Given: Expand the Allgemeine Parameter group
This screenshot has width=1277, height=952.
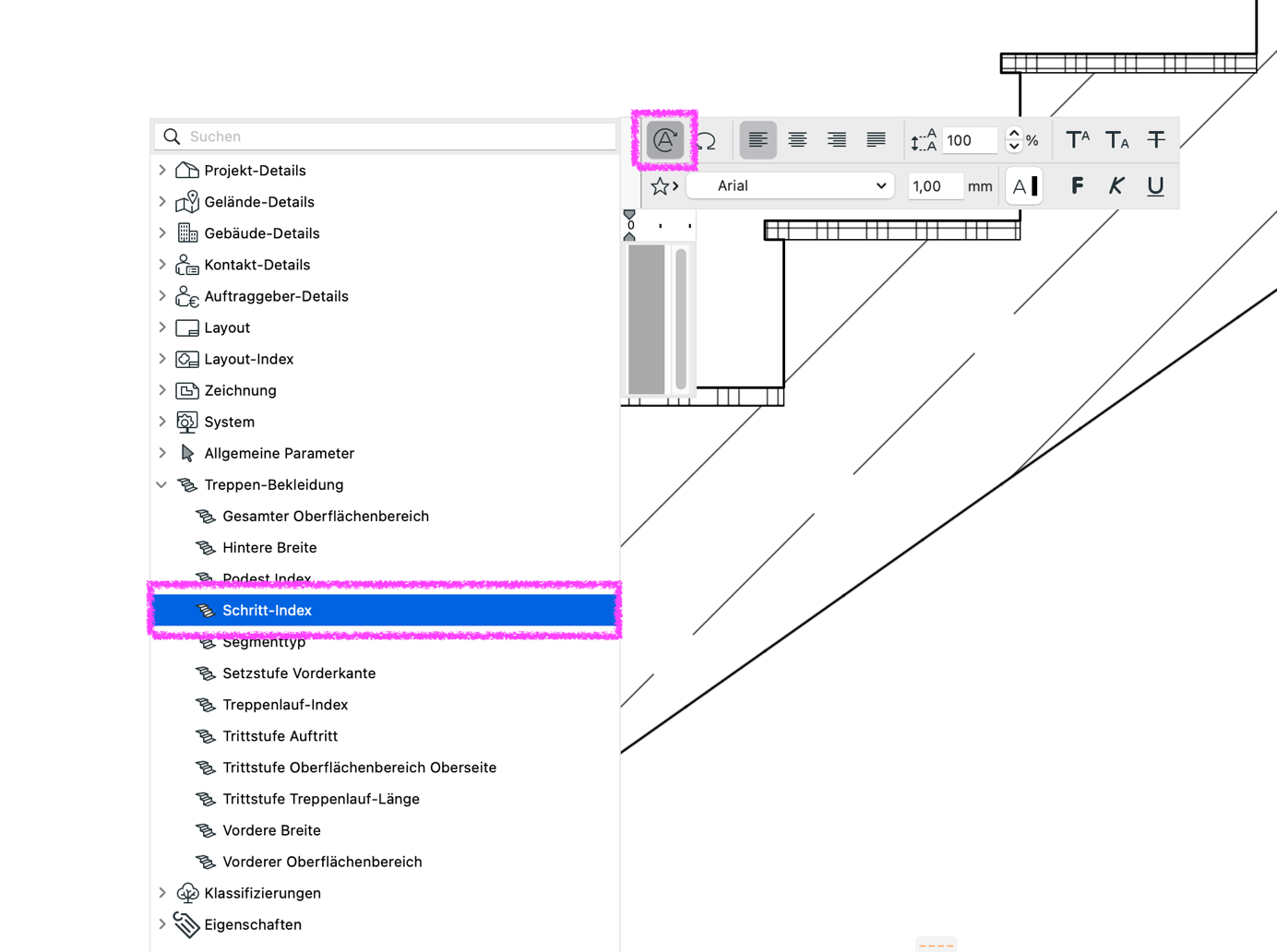Looking at the screenshot, I should [162, 452].
